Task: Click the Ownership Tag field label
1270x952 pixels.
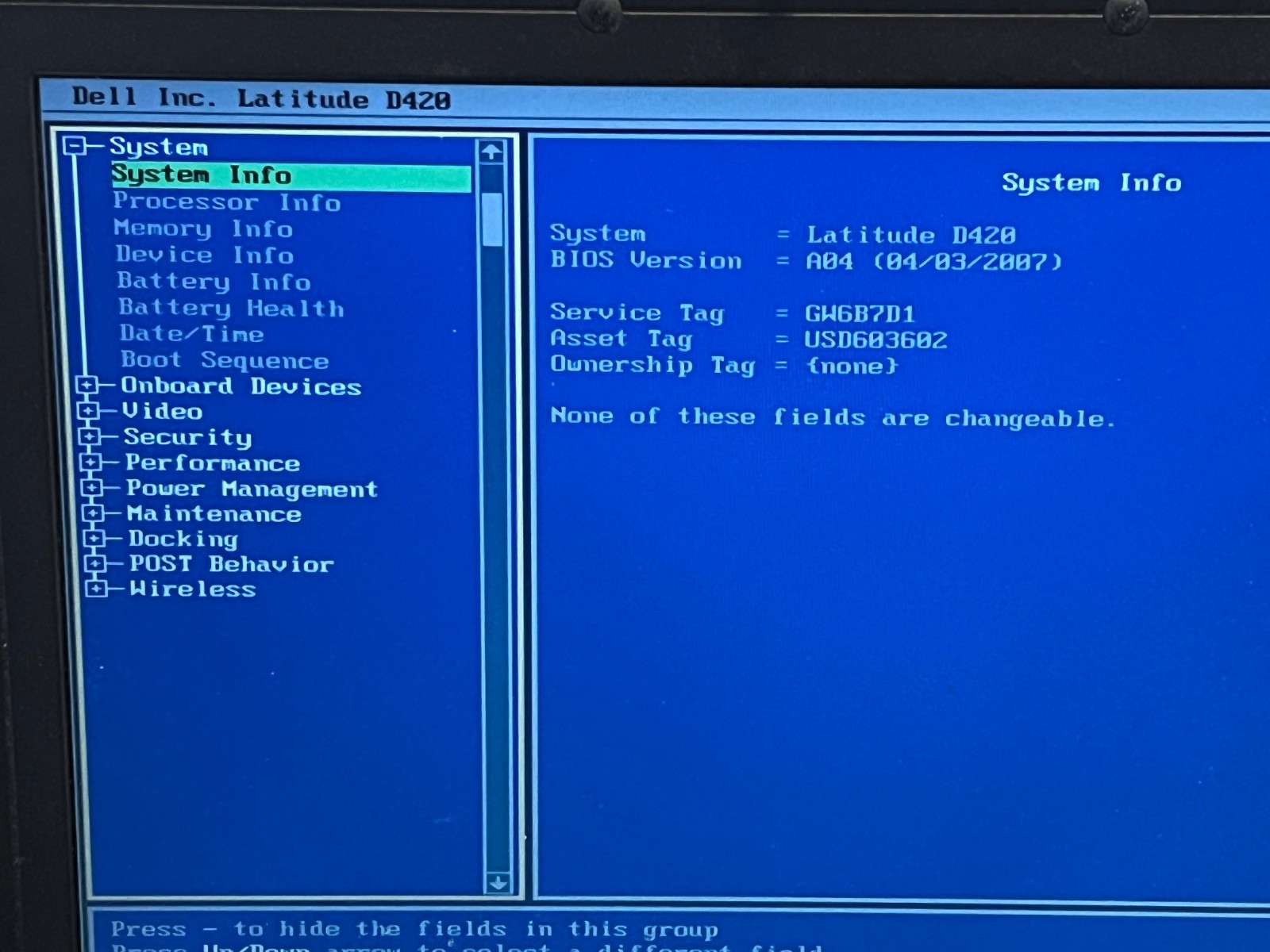Action: [x=652, y=365]
